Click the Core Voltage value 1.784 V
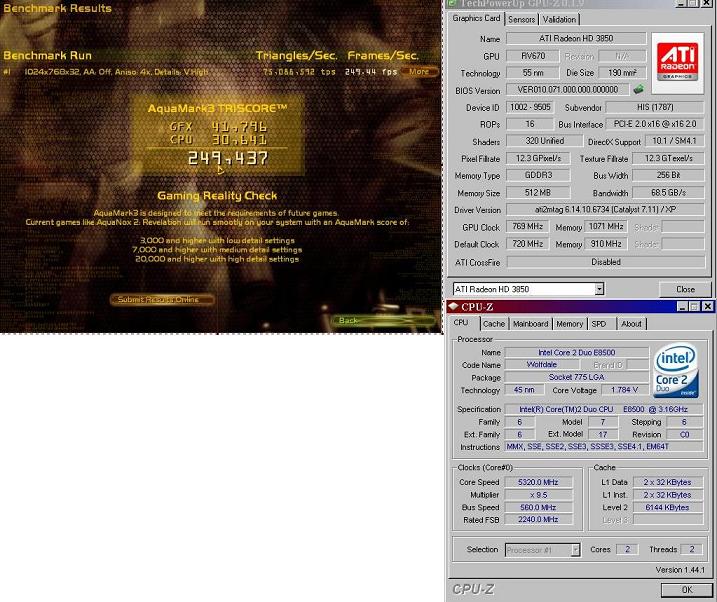Screen dimensions: 717x602 (624, 390)
